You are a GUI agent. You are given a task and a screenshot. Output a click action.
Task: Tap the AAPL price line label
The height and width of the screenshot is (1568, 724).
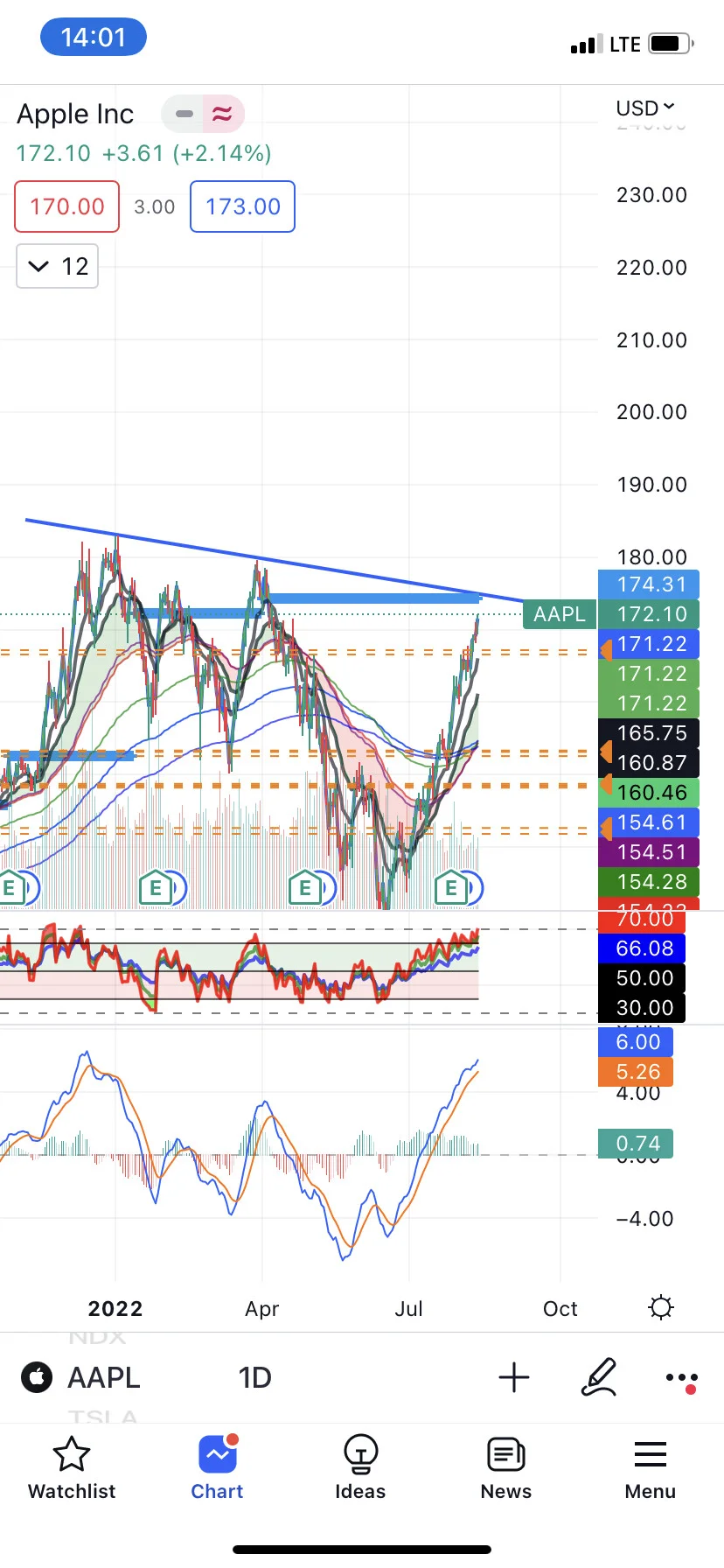pyautogui.click(x=560, y=614)
